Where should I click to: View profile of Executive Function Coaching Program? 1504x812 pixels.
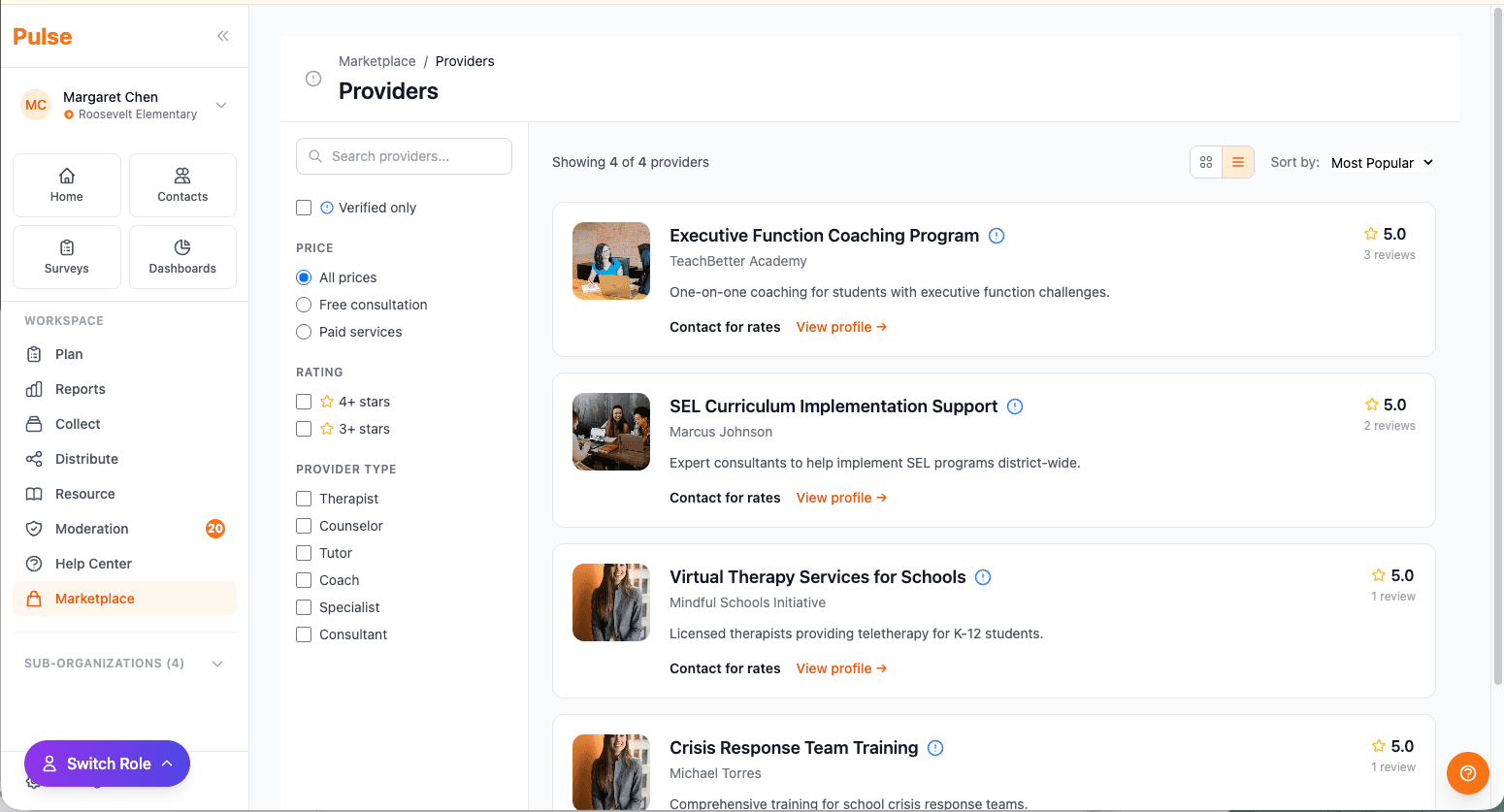[x=840, y=327]
